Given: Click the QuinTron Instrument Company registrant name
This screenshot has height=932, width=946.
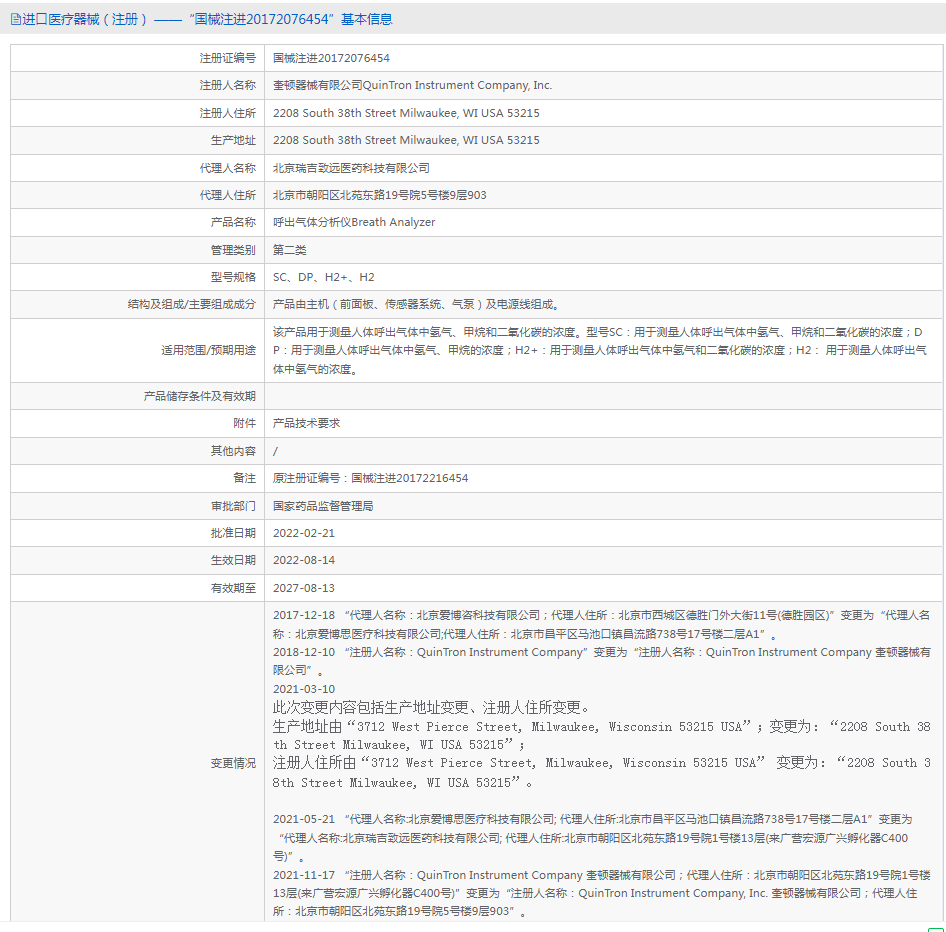Looking at the screenshot, I should tap(412, 86).
